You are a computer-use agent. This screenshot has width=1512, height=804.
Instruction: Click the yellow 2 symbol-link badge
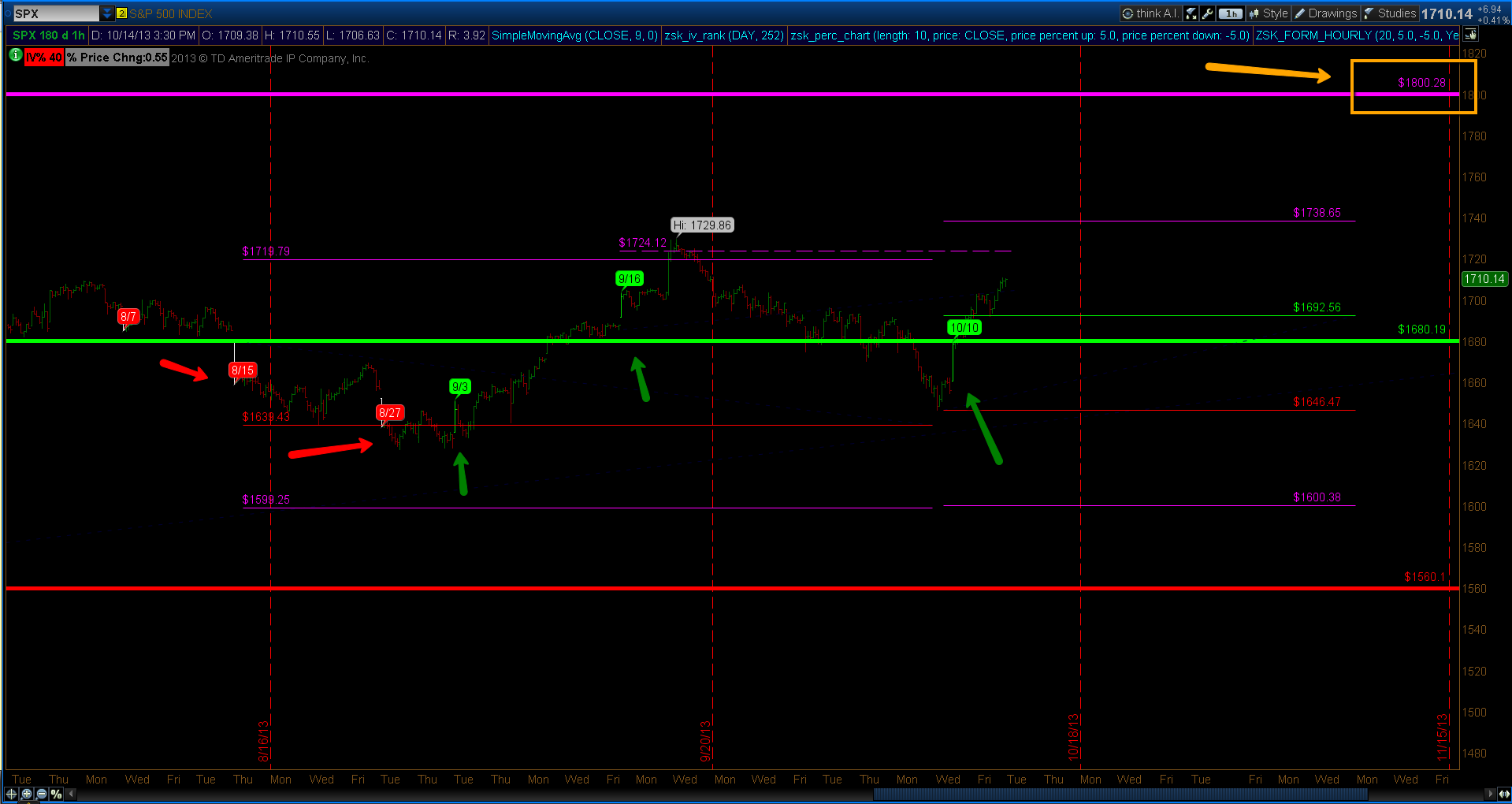click(x=120, y=13)
